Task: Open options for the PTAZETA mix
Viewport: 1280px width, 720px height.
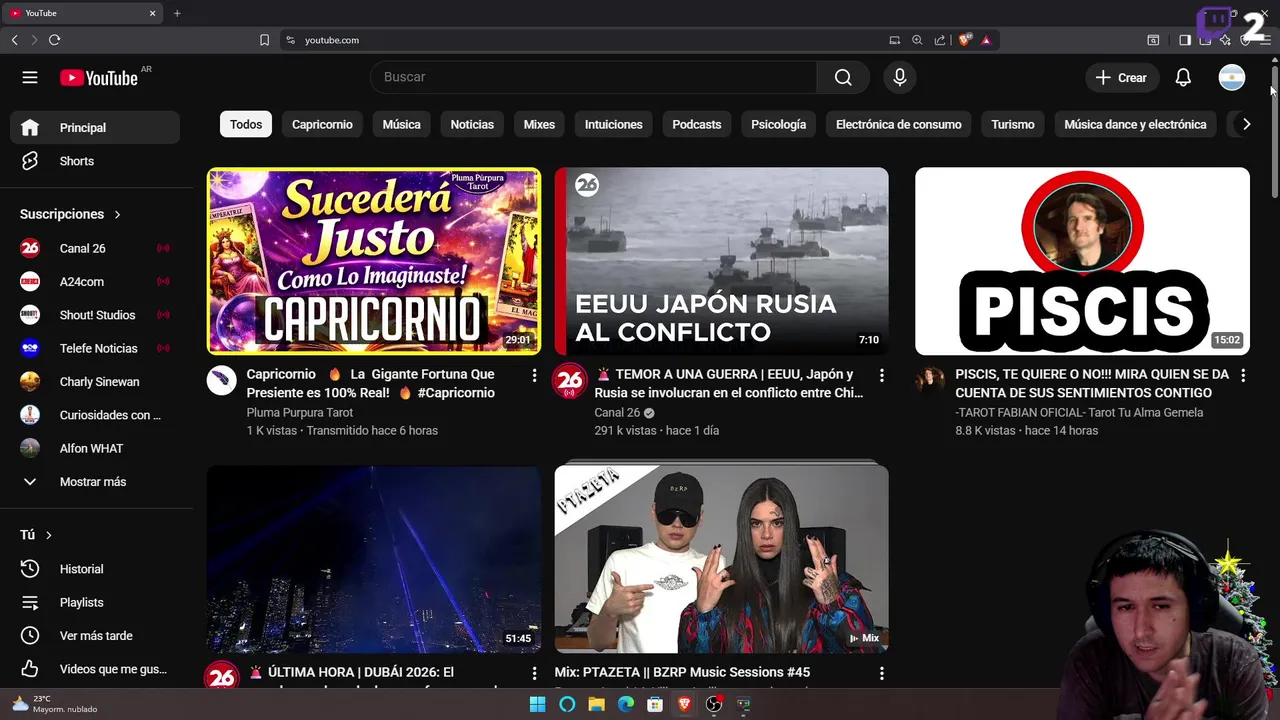Action: pos(881,673)
